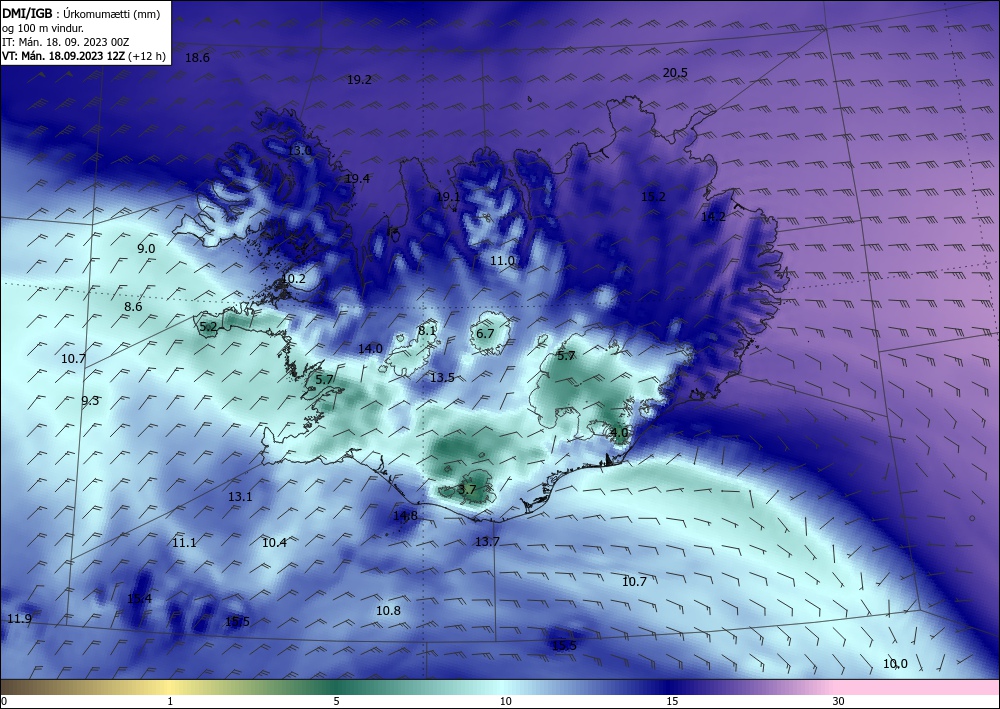Select the 'VT: Mán. 18.09.2023 12Z (+12 h)' line

84,56
